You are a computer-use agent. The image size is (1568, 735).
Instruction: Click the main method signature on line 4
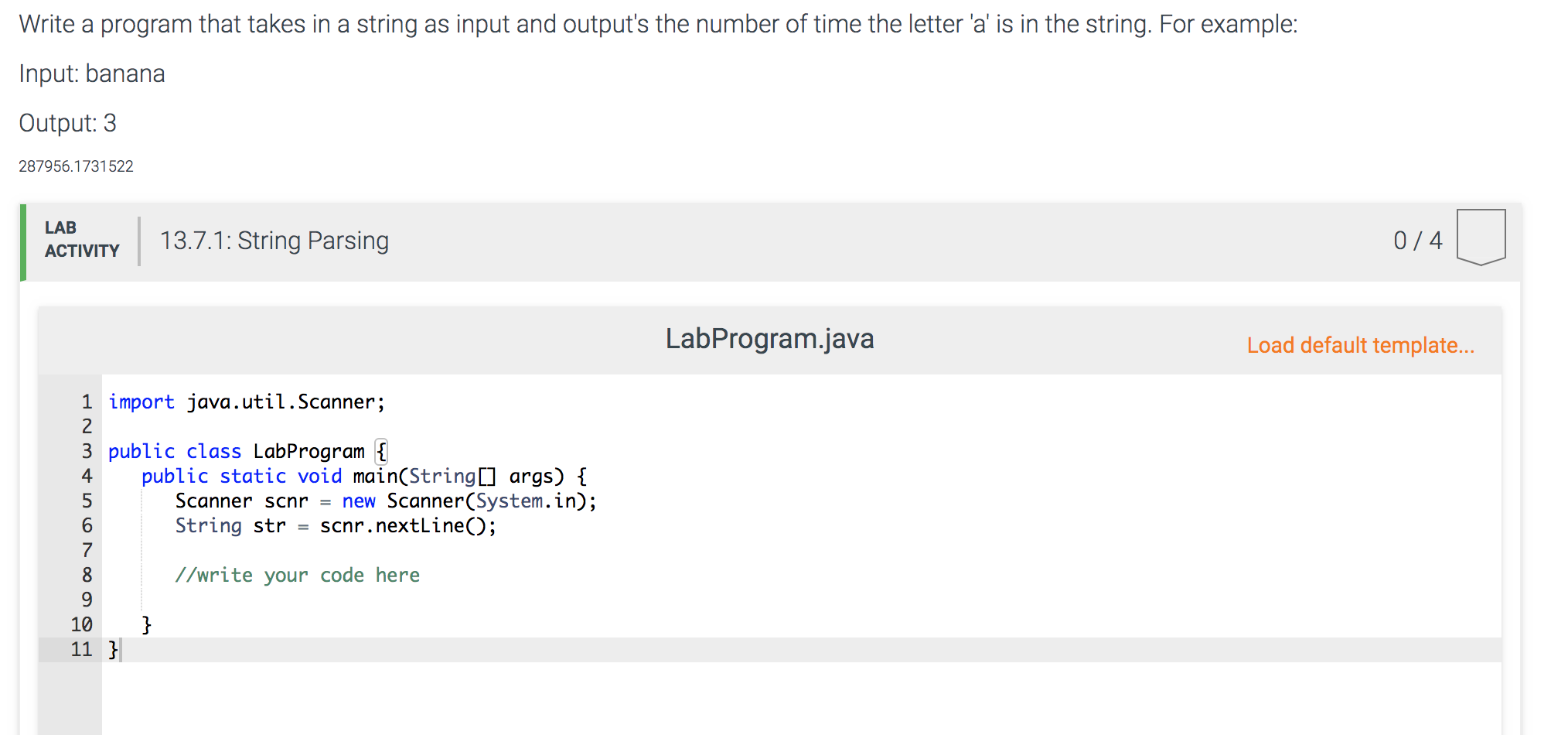click(x=363, y=476)
